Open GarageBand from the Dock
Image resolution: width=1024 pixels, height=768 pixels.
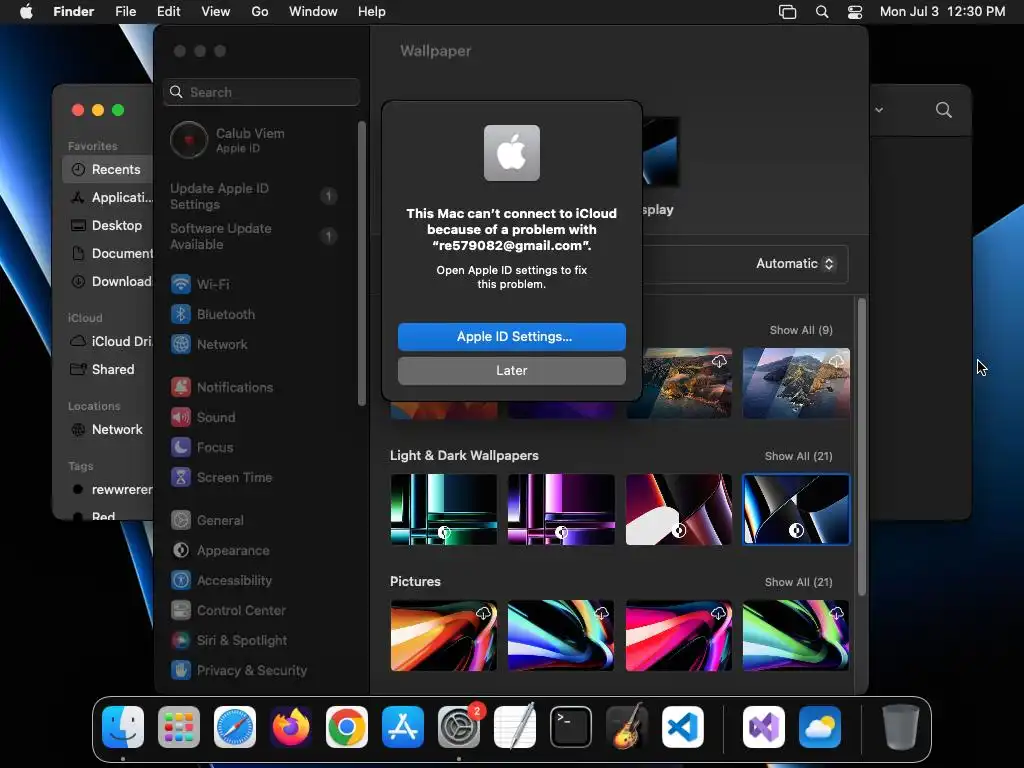627,727
